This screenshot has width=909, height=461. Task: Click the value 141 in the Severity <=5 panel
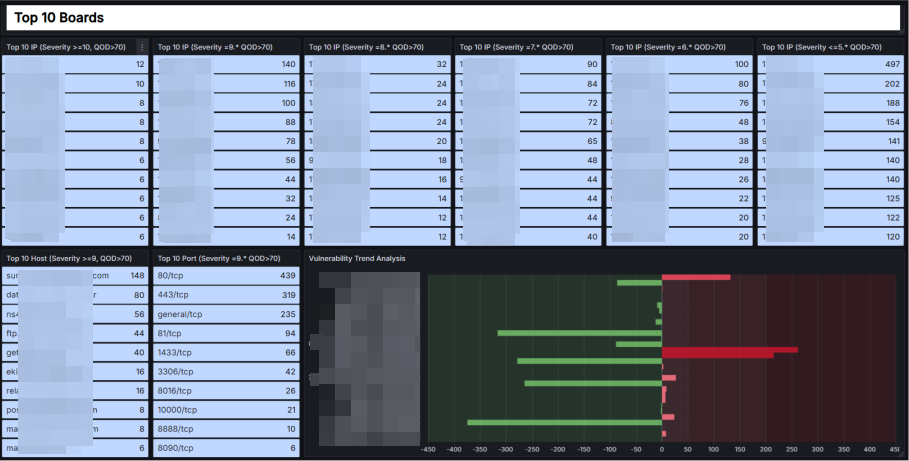point(893,141)
